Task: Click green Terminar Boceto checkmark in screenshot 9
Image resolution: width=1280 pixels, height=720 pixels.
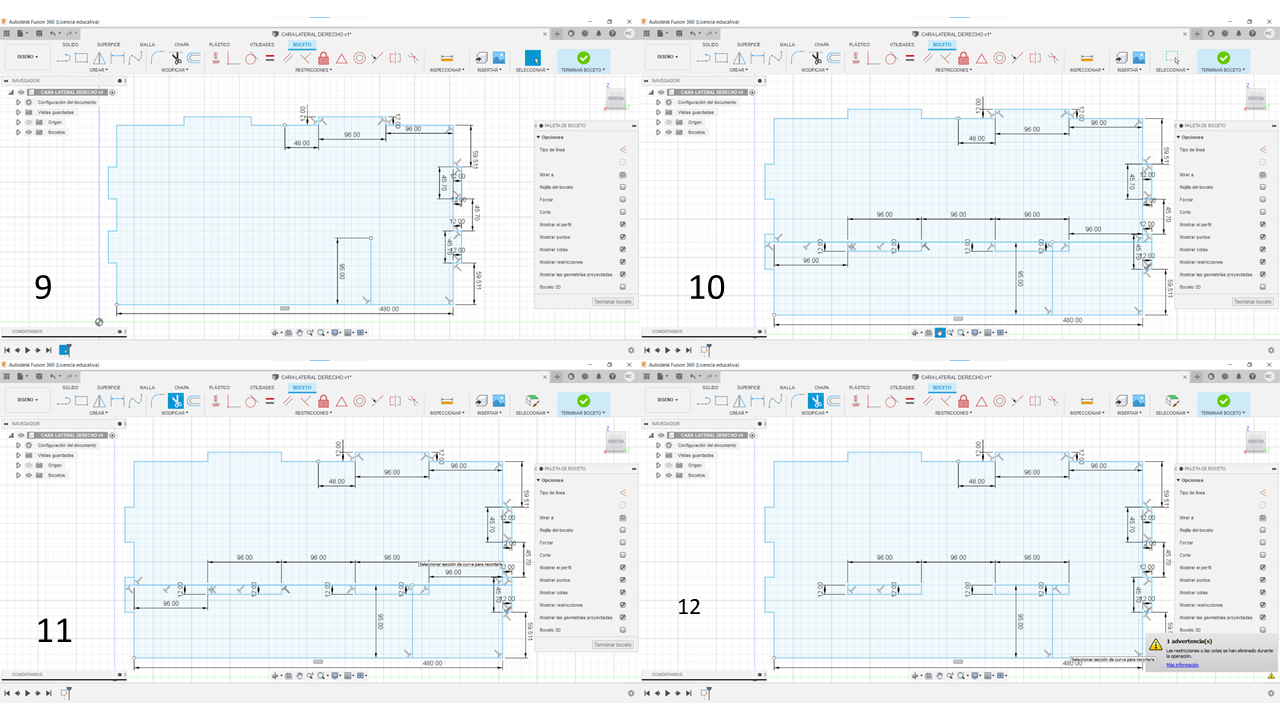Action: click(x=583, y=58)
